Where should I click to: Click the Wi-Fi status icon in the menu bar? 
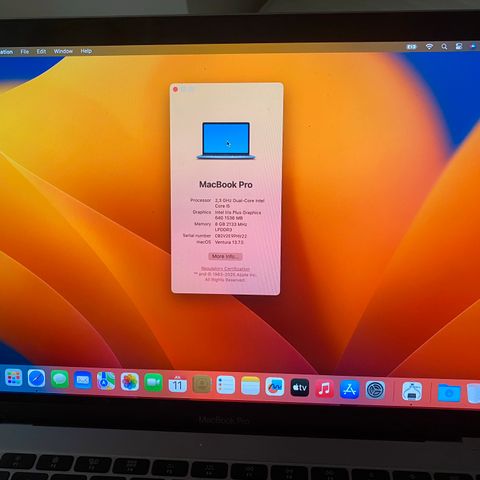pos(429,47)
